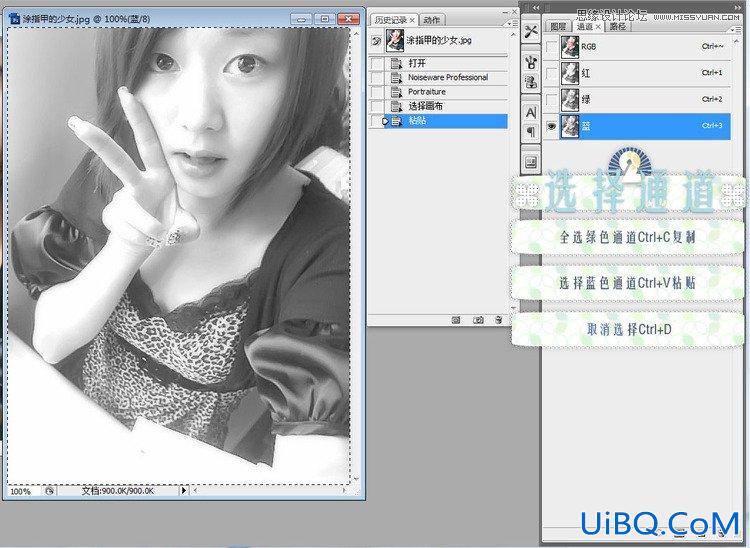Click Channels panel scroll up arrow

(737, 40)
